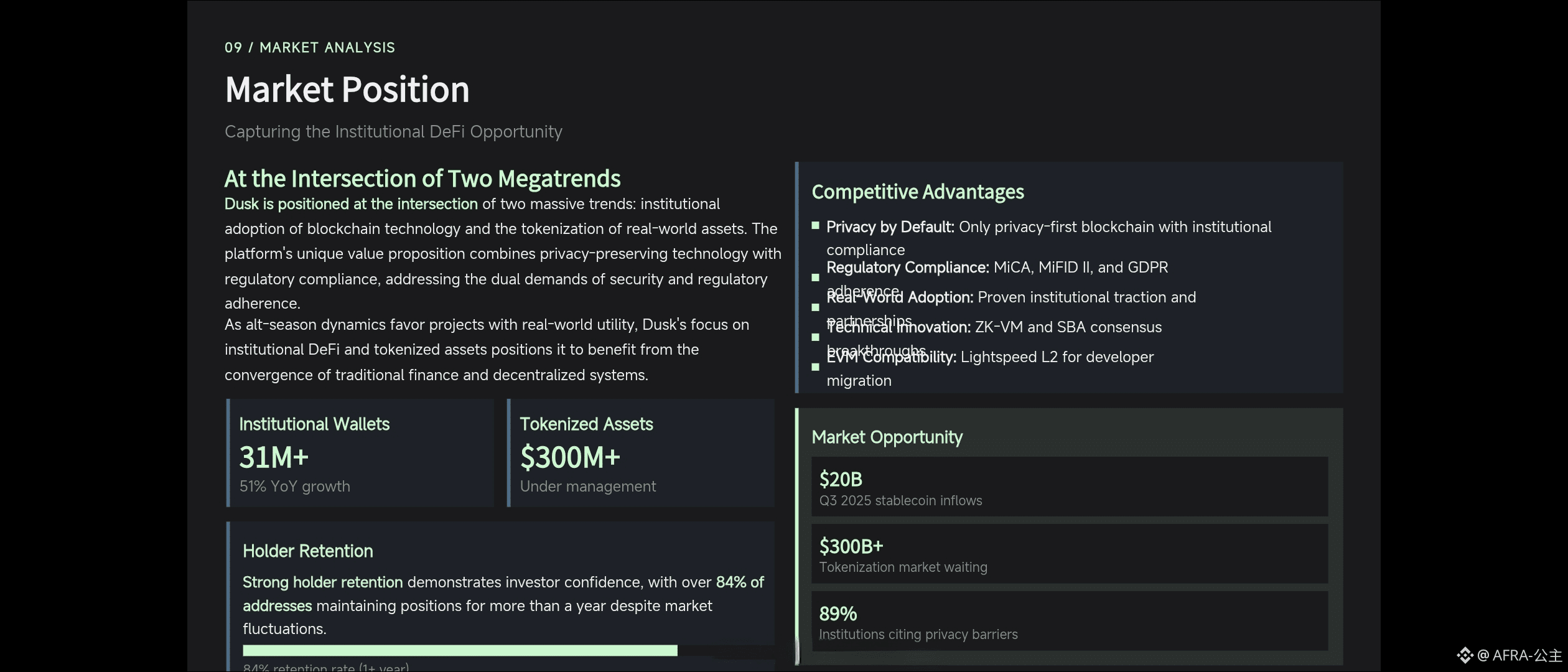Click the Market Opportunity heading
The image size is (1568, 672).
pyautogui.click(x=887, y=437)
